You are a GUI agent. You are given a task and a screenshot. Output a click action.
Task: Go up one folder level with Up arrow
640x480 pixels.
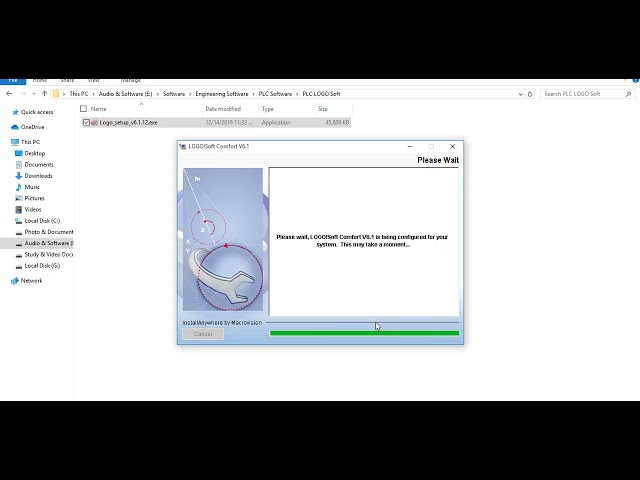(44, 94)
